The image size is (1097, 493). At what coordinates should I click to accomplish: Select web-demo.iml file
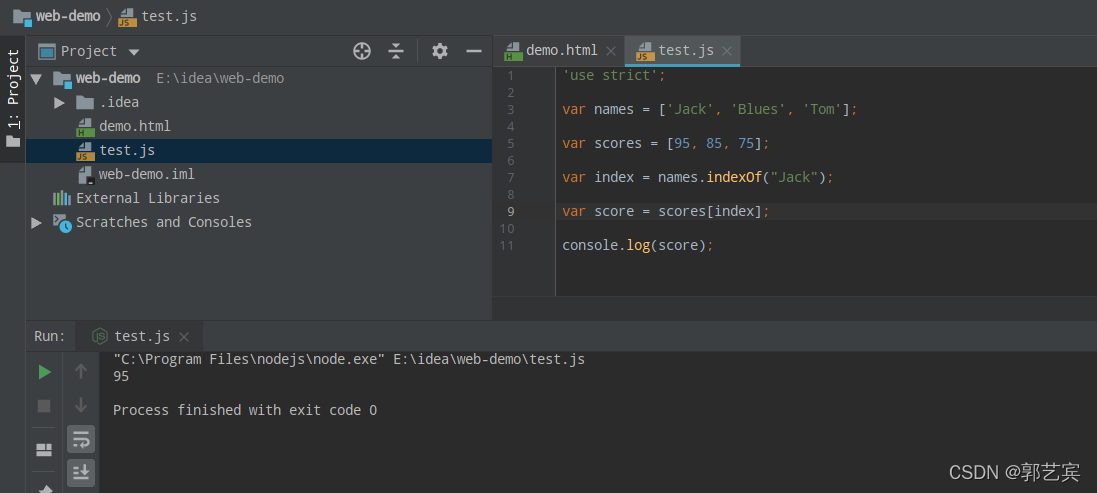point(146,174)
